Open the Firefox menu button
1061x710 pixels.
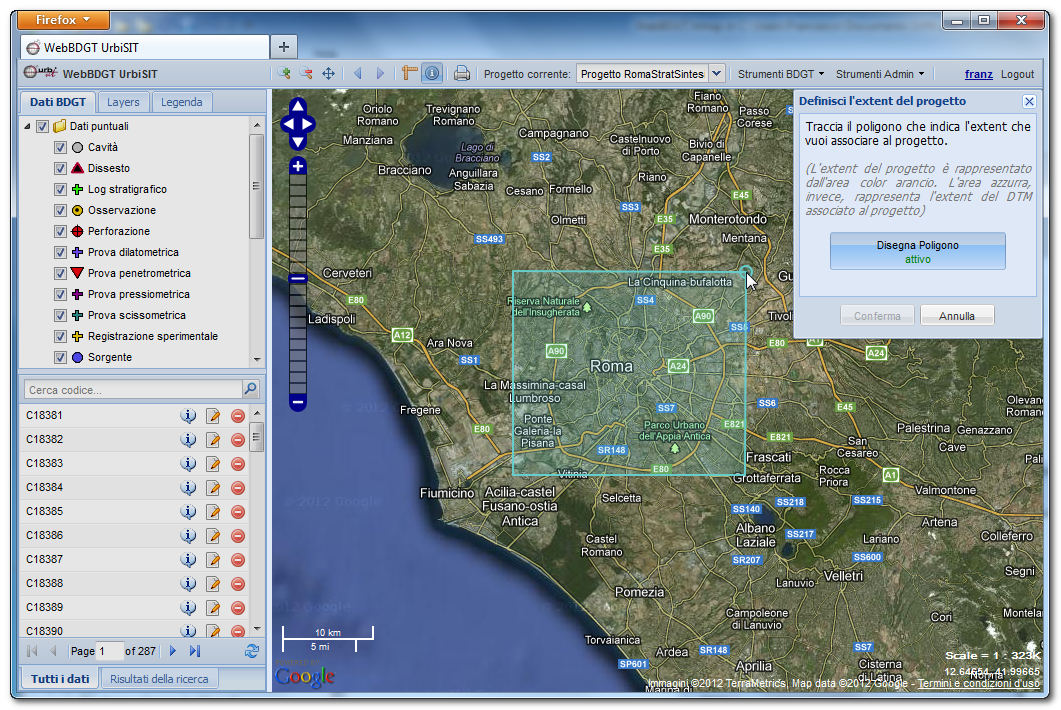tap(63, 20)
